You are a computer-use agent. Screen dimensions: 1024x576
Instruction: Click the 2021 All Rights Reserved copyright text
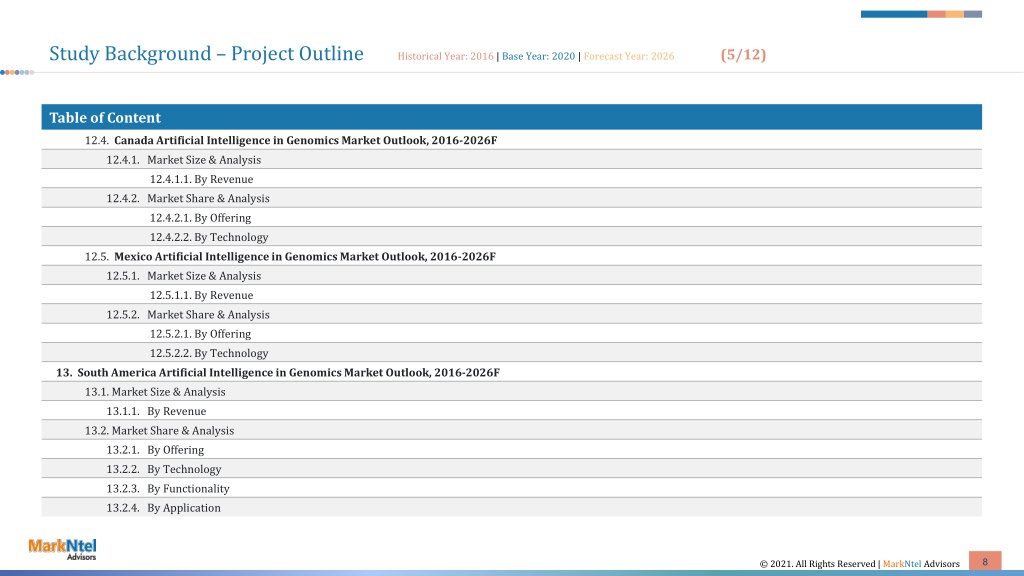[859, 564]
